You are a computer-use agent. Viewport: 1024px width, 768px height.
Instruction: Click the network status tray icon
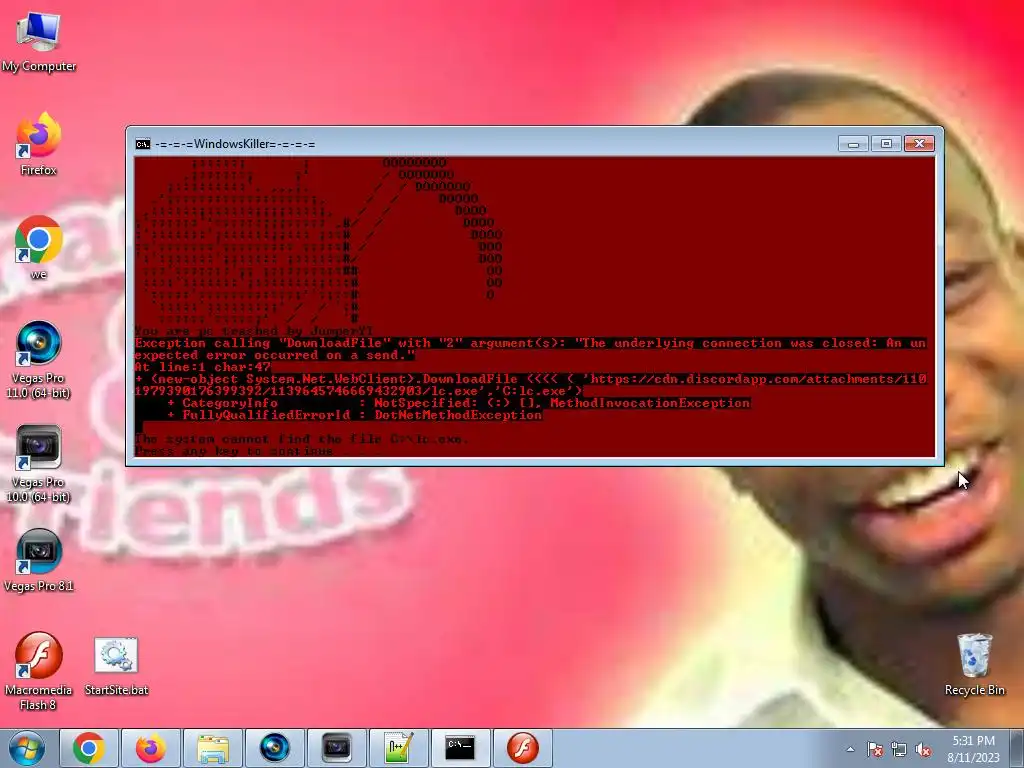click(x=899, y=750)
